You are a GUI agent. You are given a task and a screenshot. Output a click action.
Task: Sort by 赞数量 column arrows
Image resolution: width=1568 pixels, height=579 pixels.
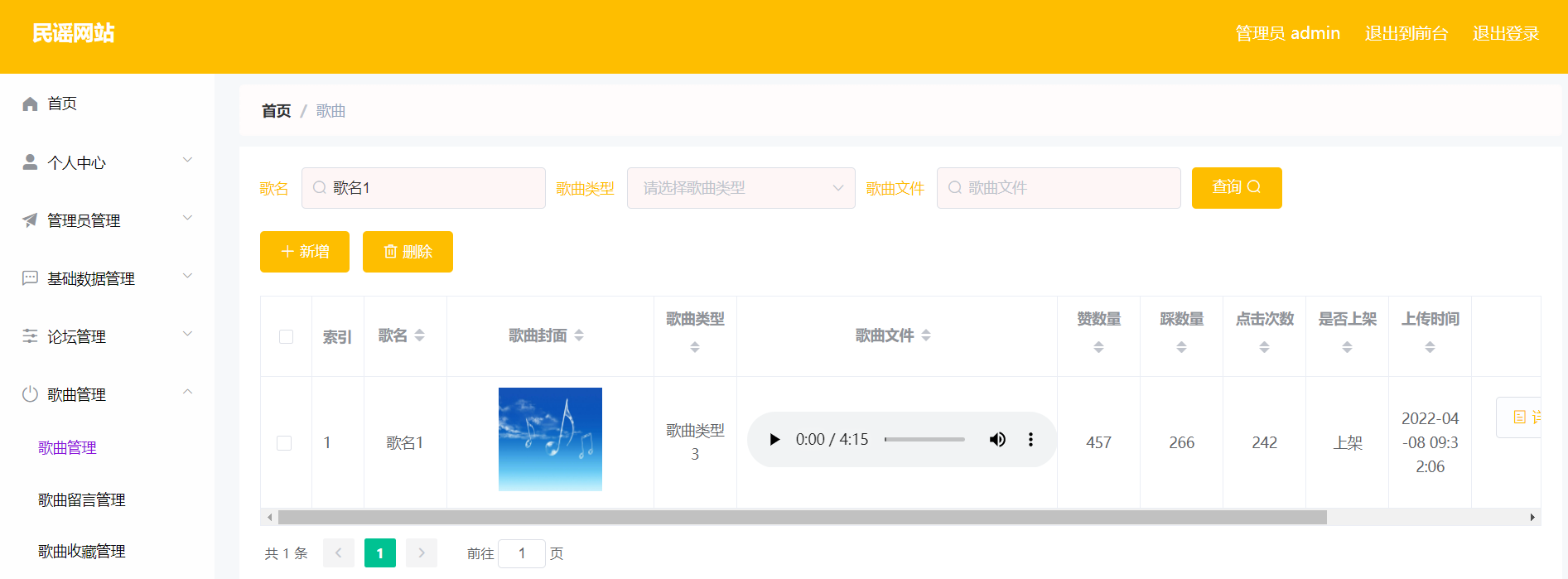click(1098, 347)
